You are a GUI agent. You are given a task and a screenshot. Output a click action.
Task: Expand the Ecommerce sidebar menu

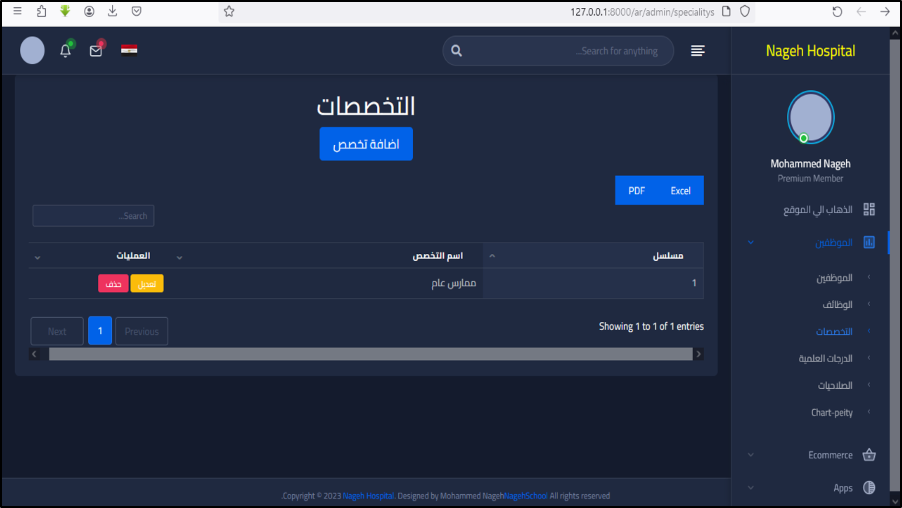pos(830,455)
